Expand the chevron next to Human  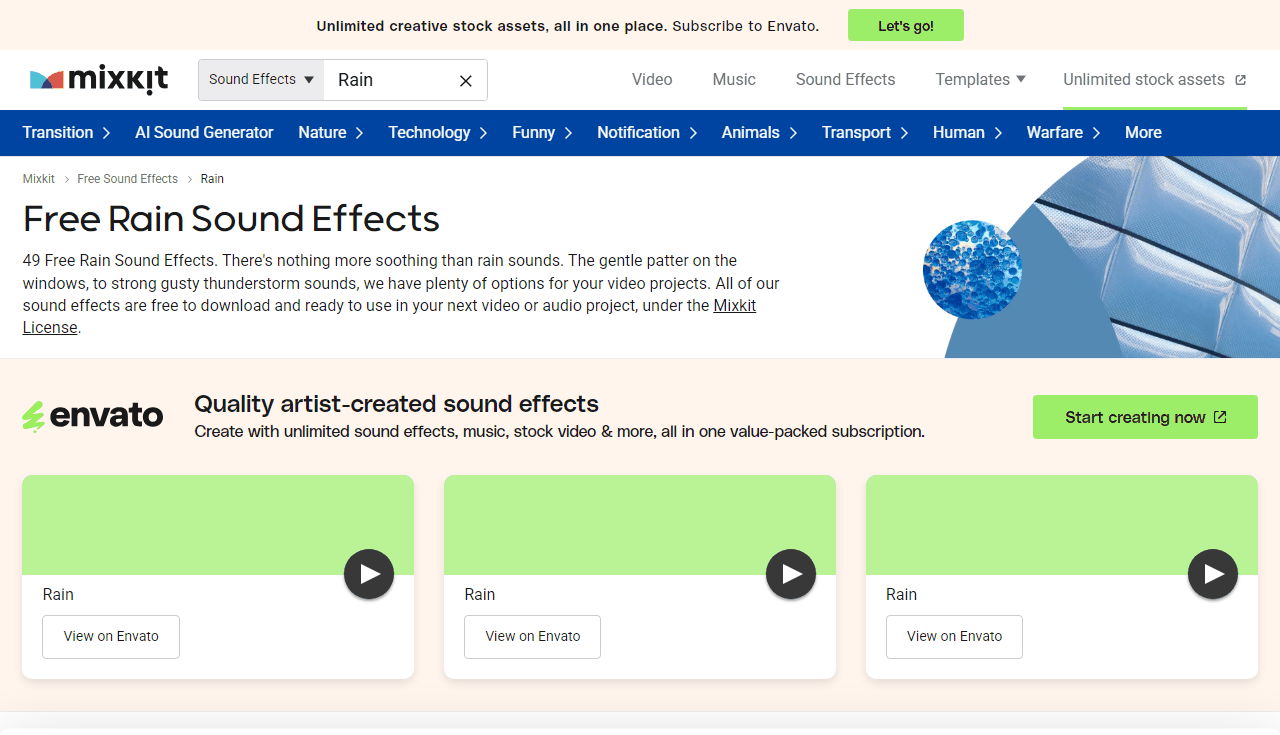pyautogui.click(x=998, y=133)
